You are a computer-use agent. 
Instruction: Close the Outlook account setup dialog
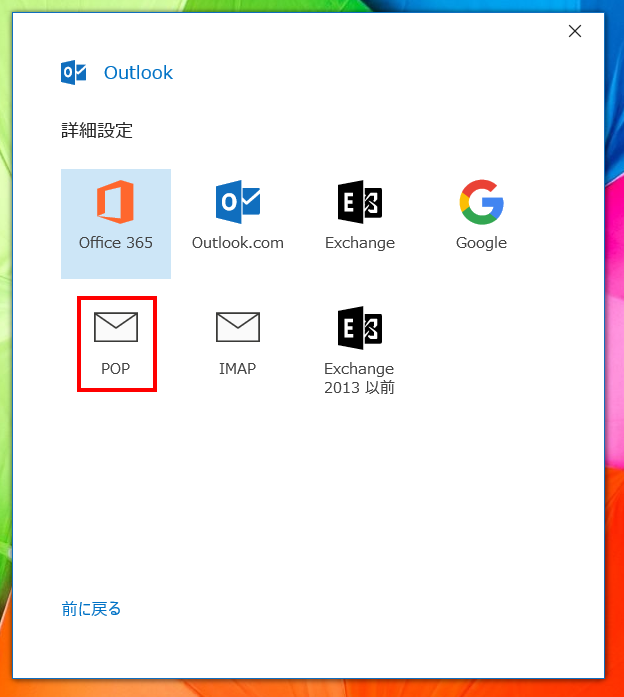coord(575,31)
